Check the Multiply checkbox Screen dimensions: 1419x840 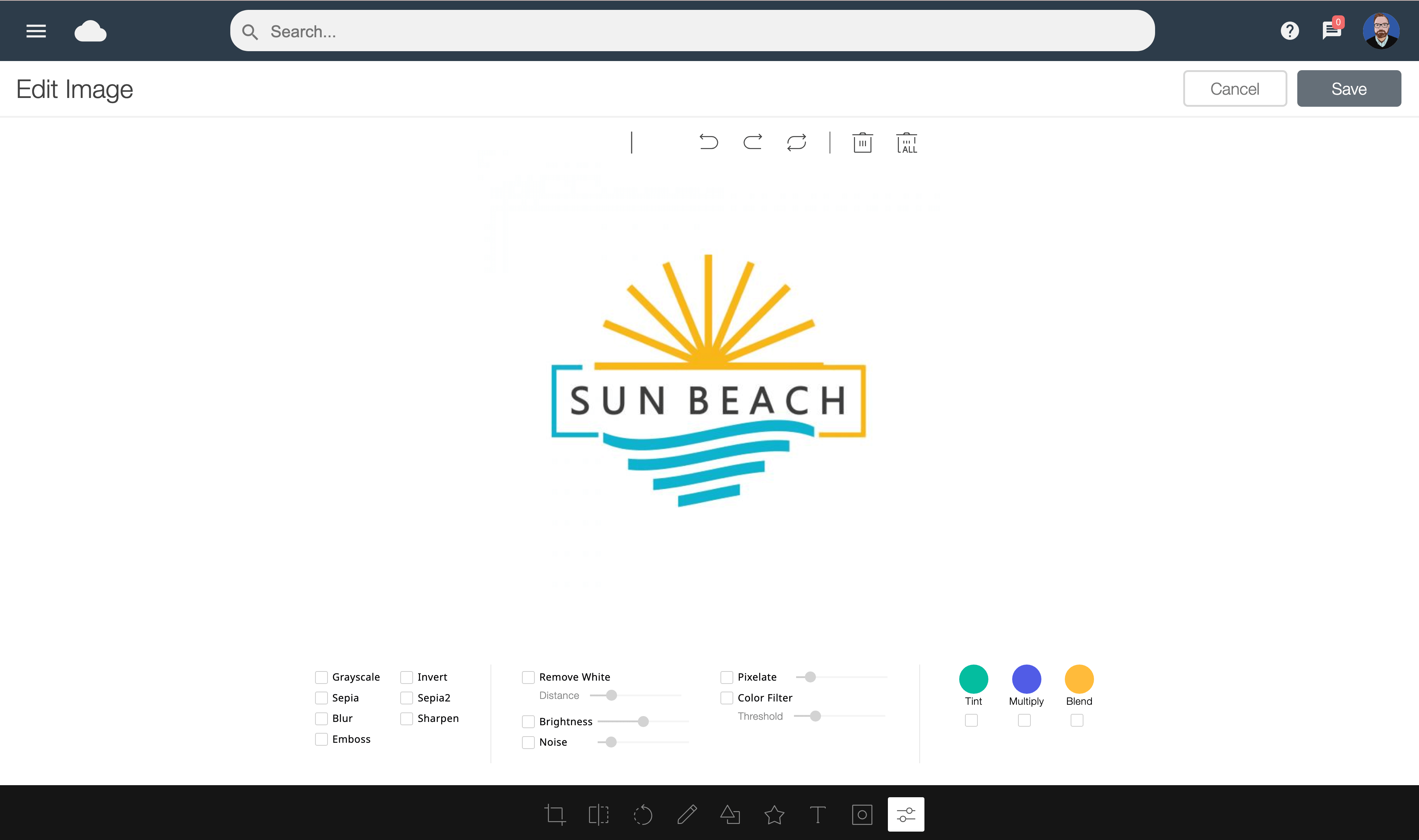tap(1024, 720)
